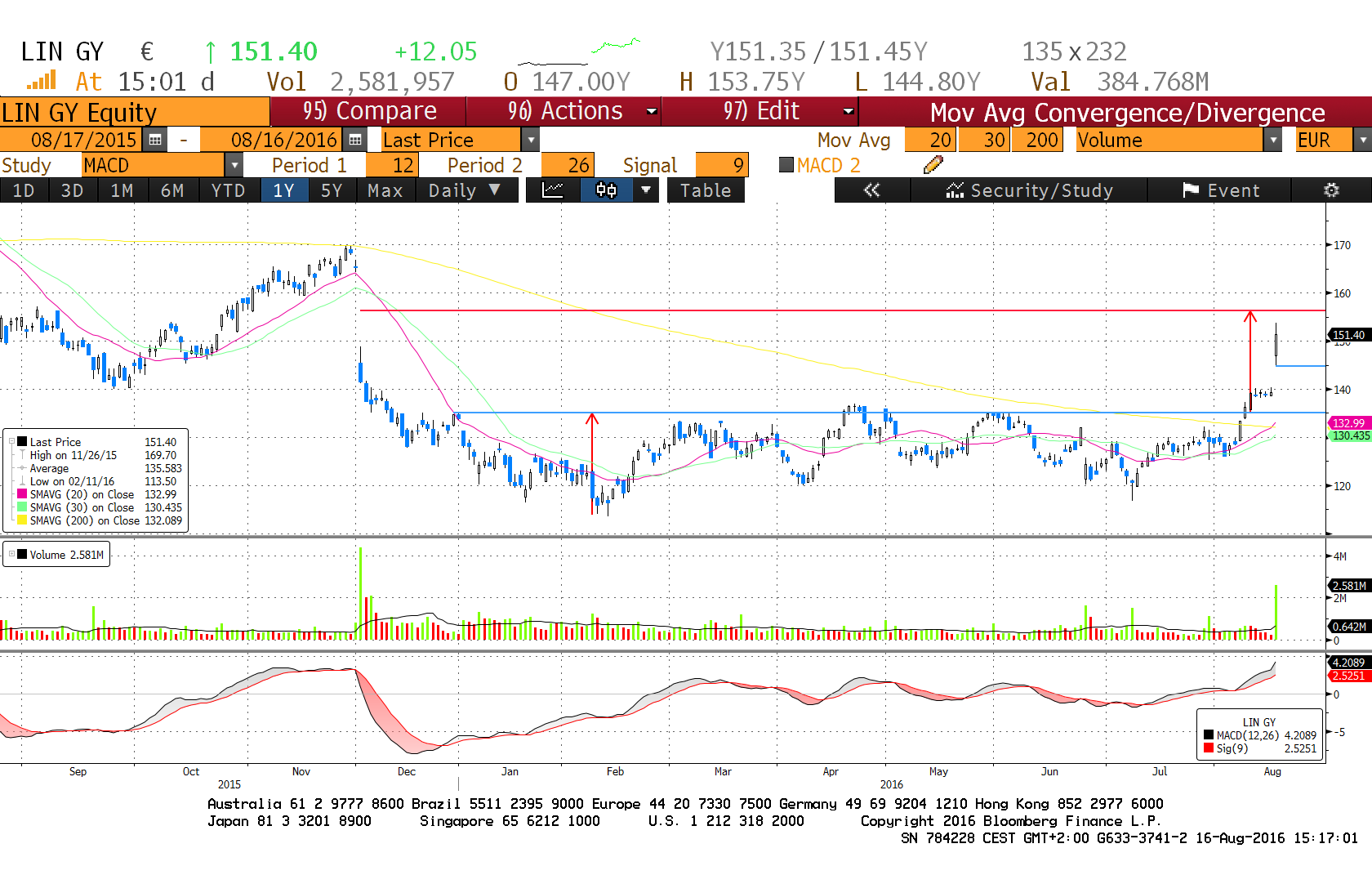Edit the Signal value 9 field
This screenshot has height=875, width=1372.
click(721, 166)
